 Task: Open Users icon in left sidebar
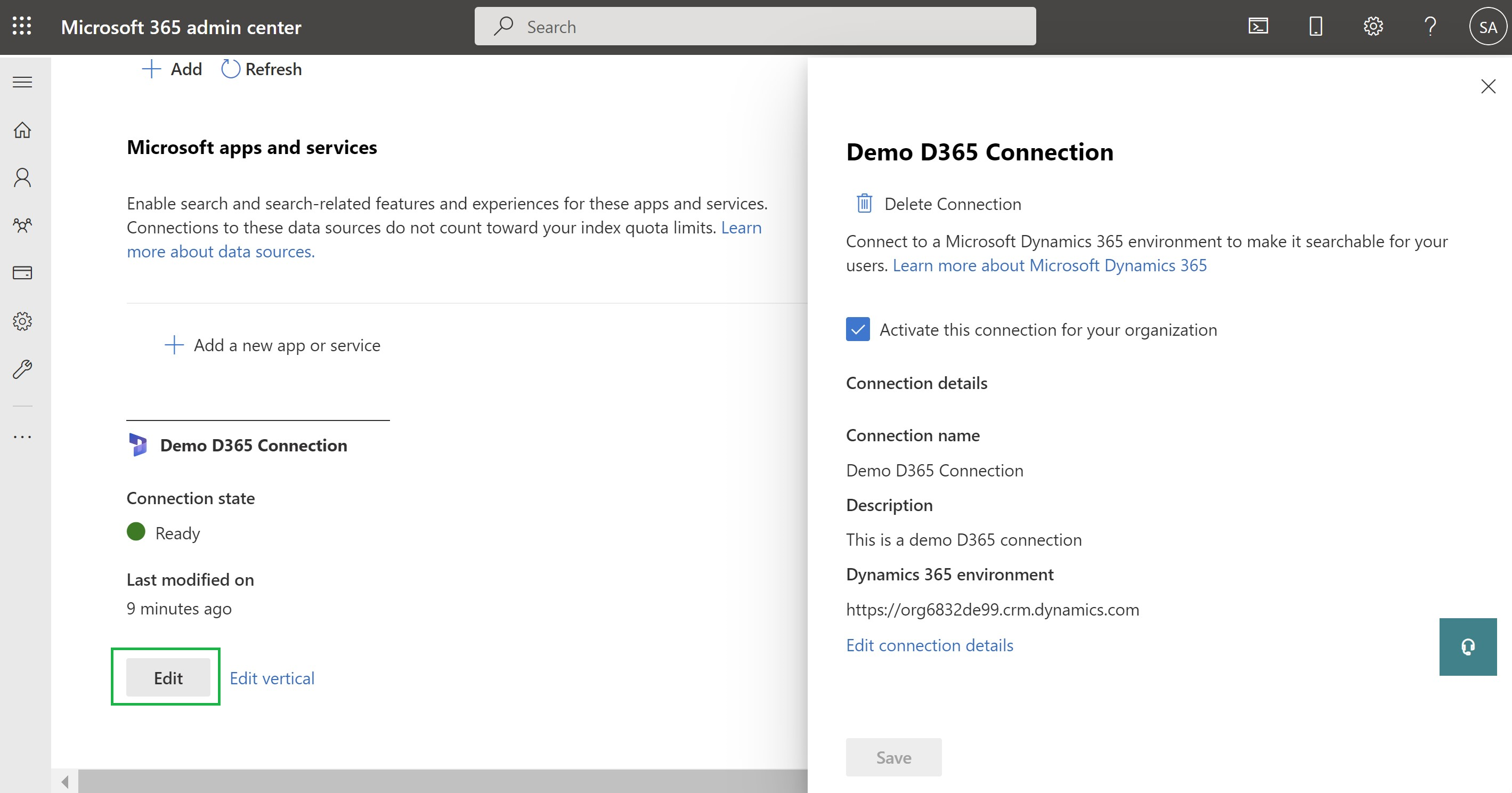point(22,177)
